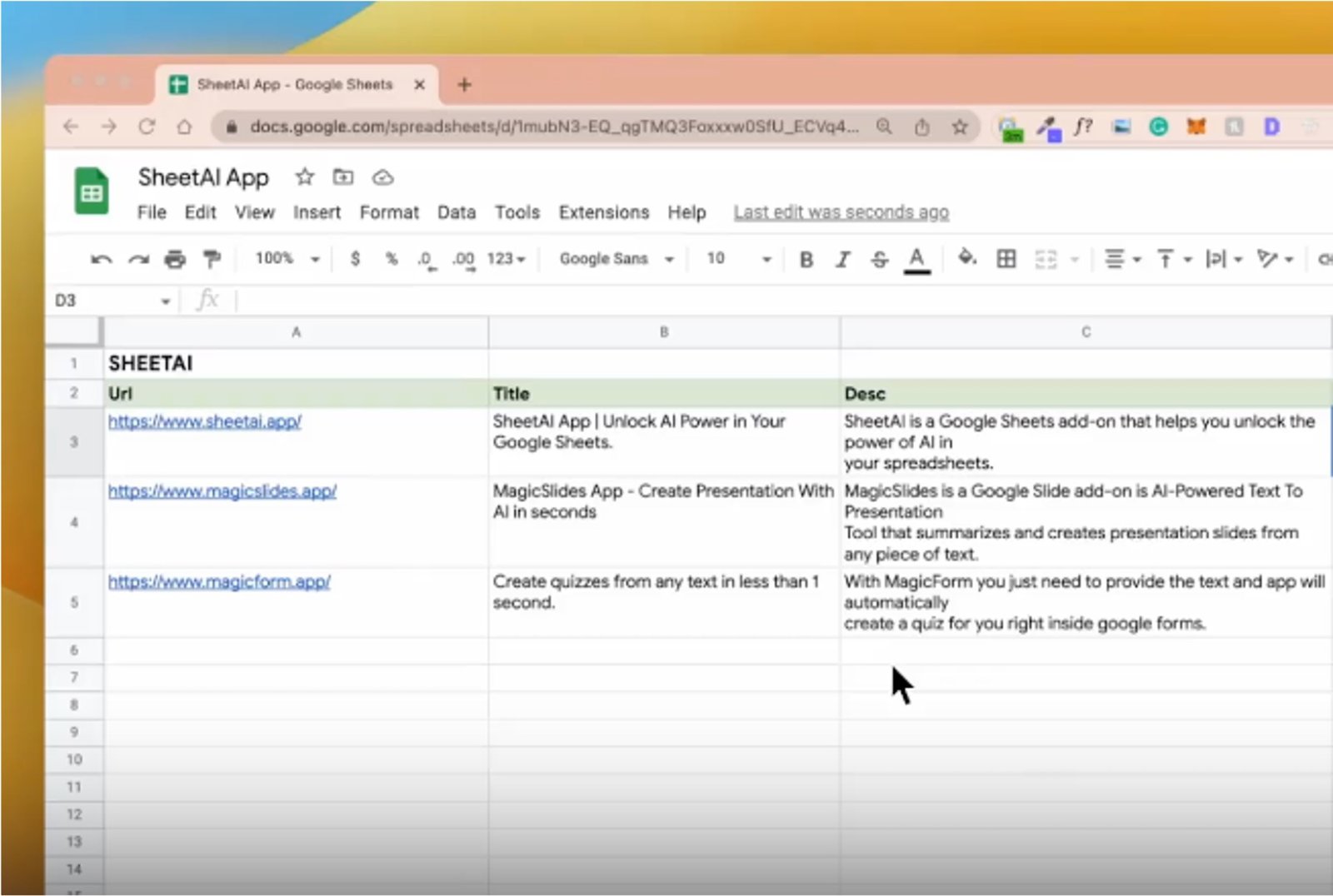Decrease decimal places button
The height and width of the screenshot is (896, 1333).
(x=426, y=260)
